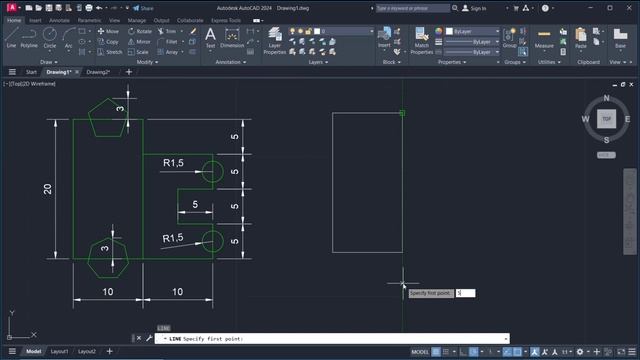
Task: Switch to the Annotate ribbon tab
Action: click(x=59, y=20)
